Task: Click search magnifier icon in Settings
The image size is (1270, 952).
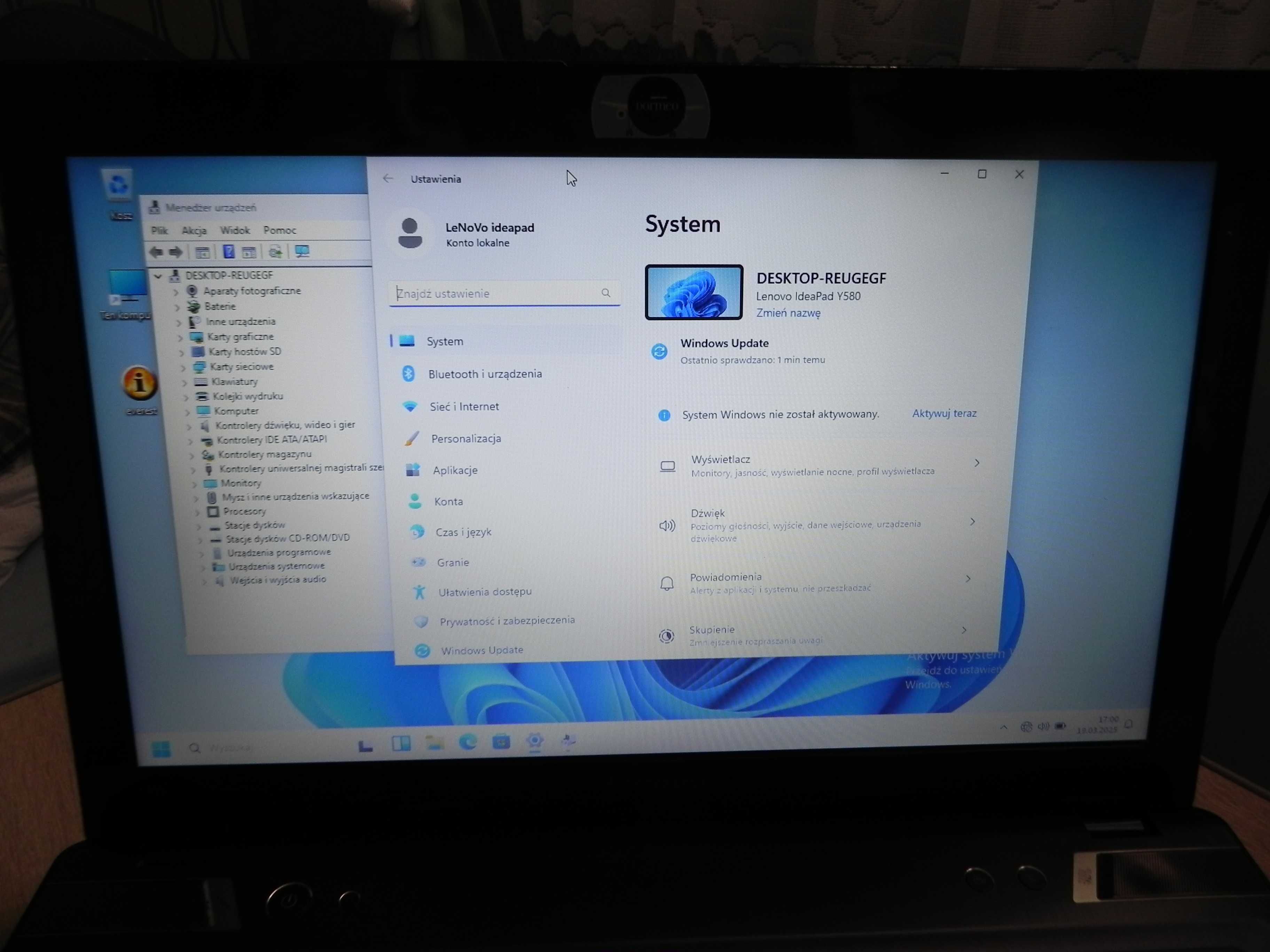Action: tap(606, 293)
